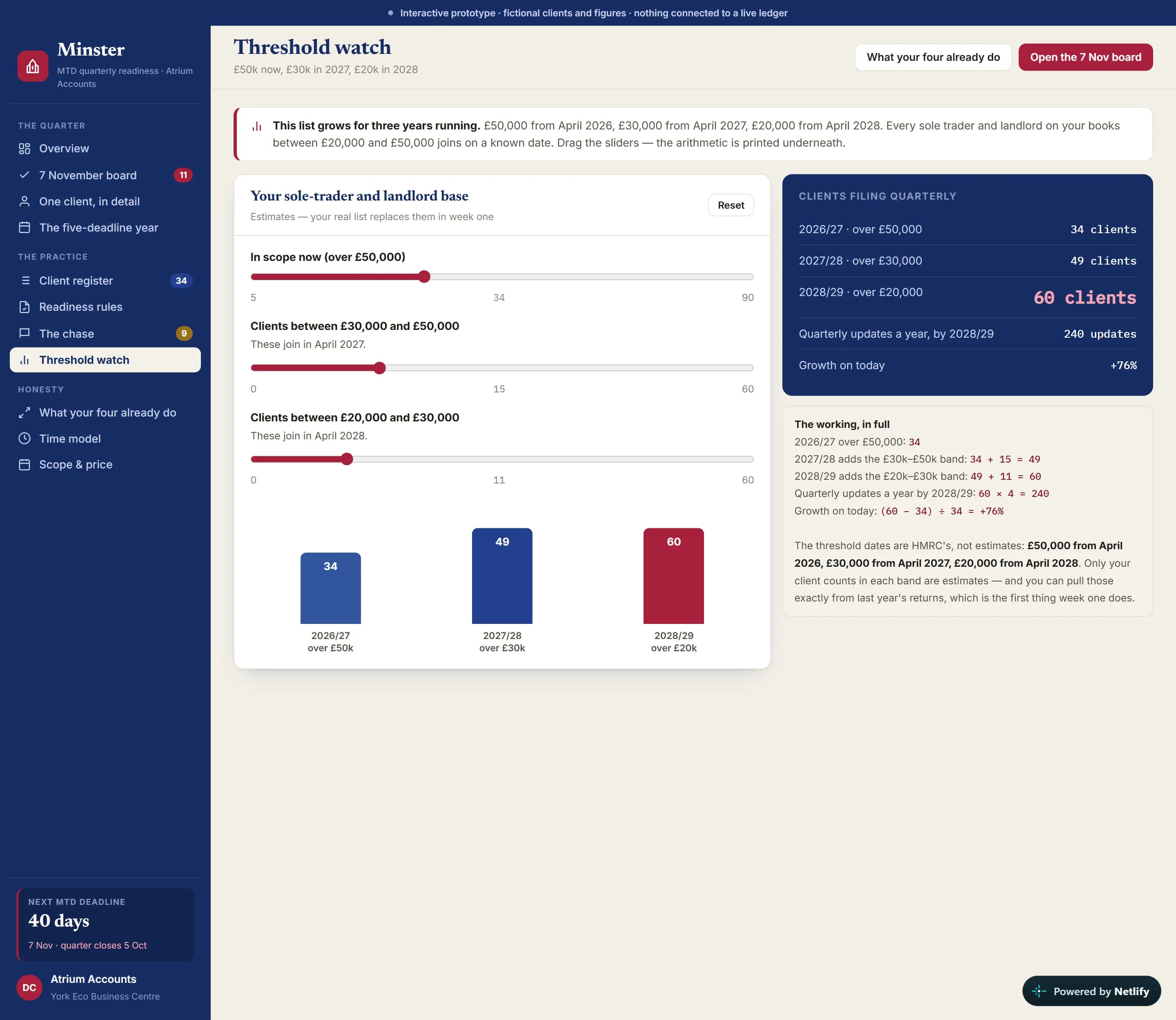Image resolution: width=1176 pixels, height=1020 pixels.
Task: Click the What your four arrows icon
Action: tap(24, 413)
